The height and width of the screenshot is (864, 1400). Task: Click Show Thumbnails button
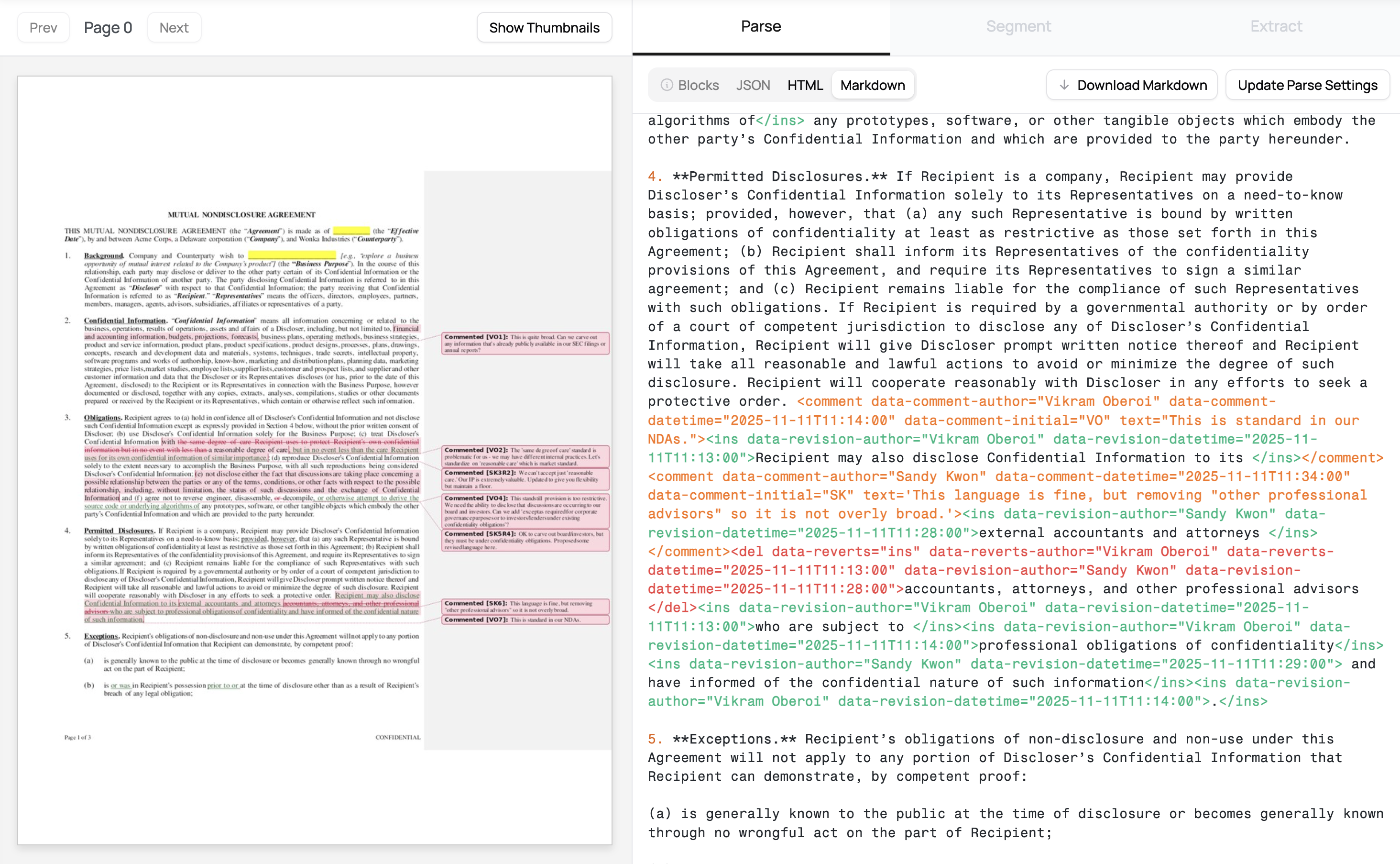[544, 27]
